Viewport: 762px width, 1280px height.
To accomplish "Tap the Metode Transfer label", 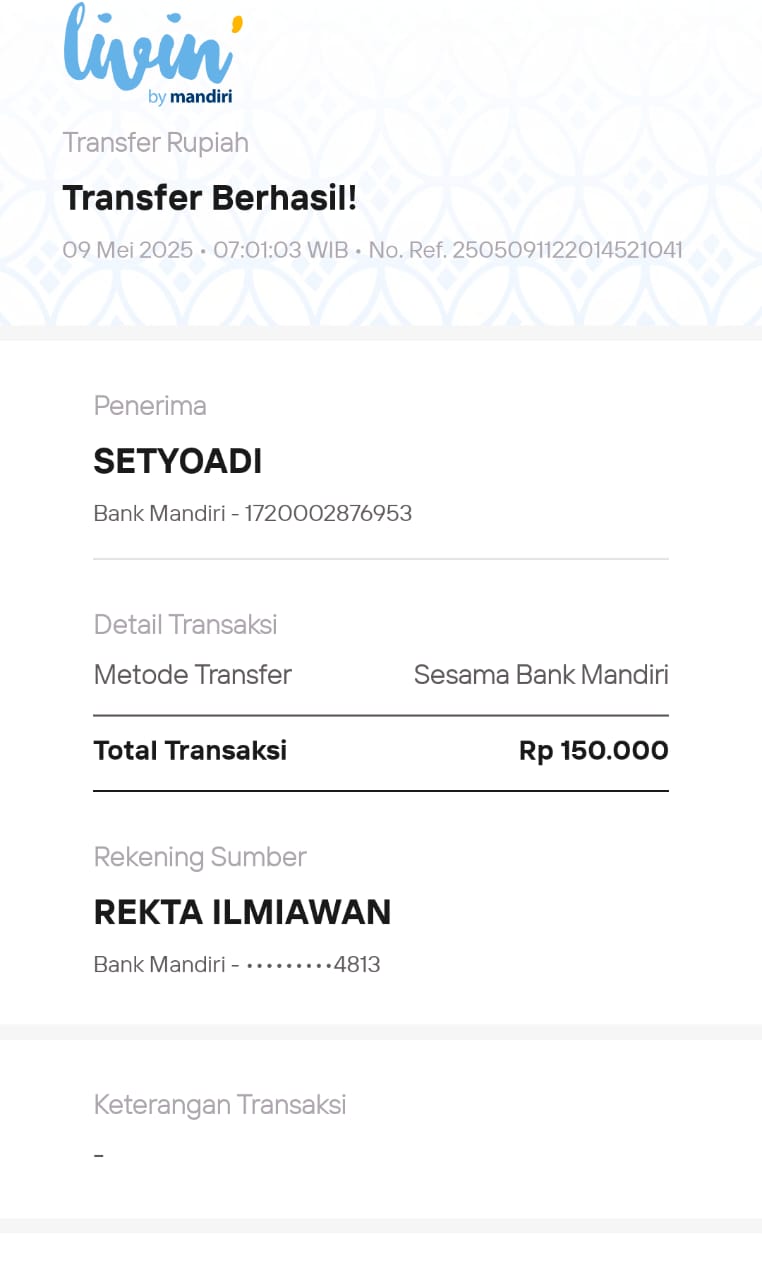I will click(192, 675).
